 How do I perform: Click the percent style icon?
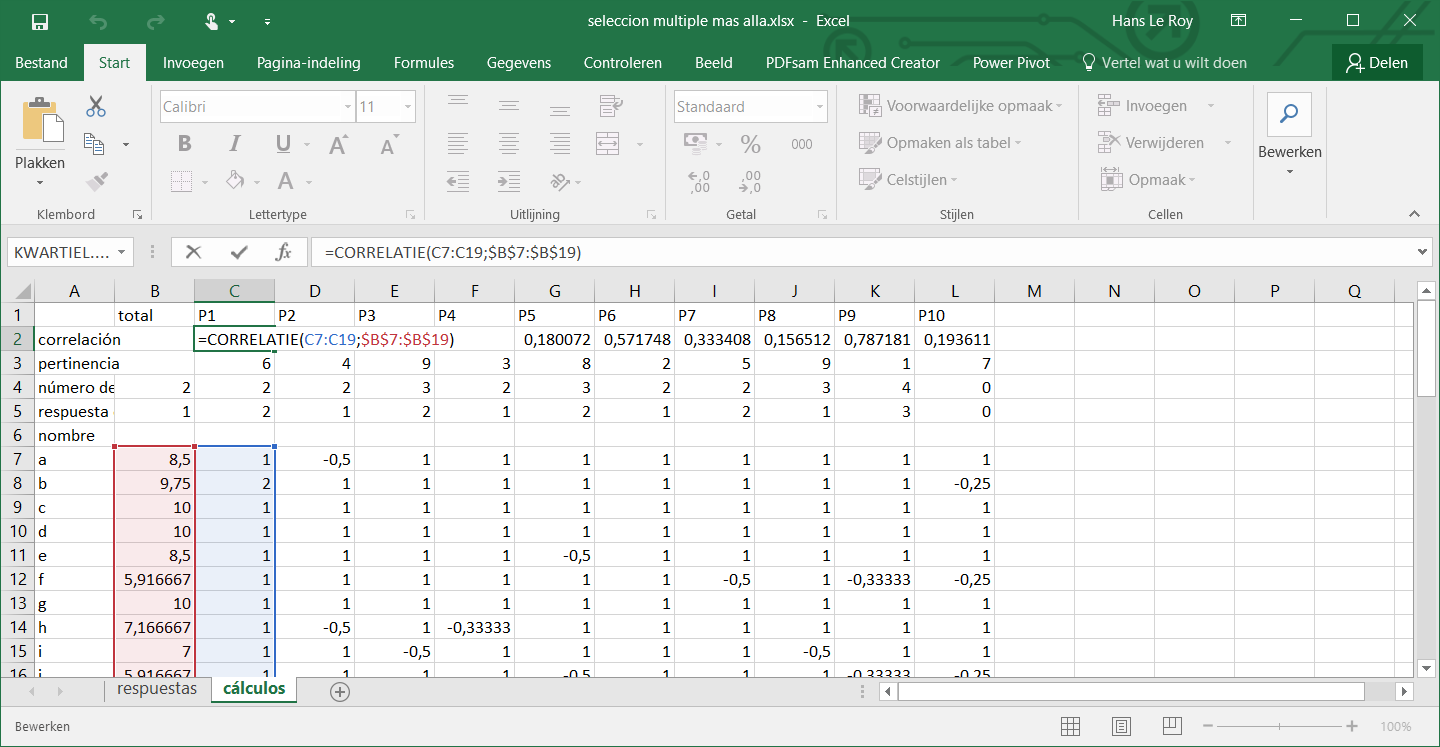[x=750, y=144]
